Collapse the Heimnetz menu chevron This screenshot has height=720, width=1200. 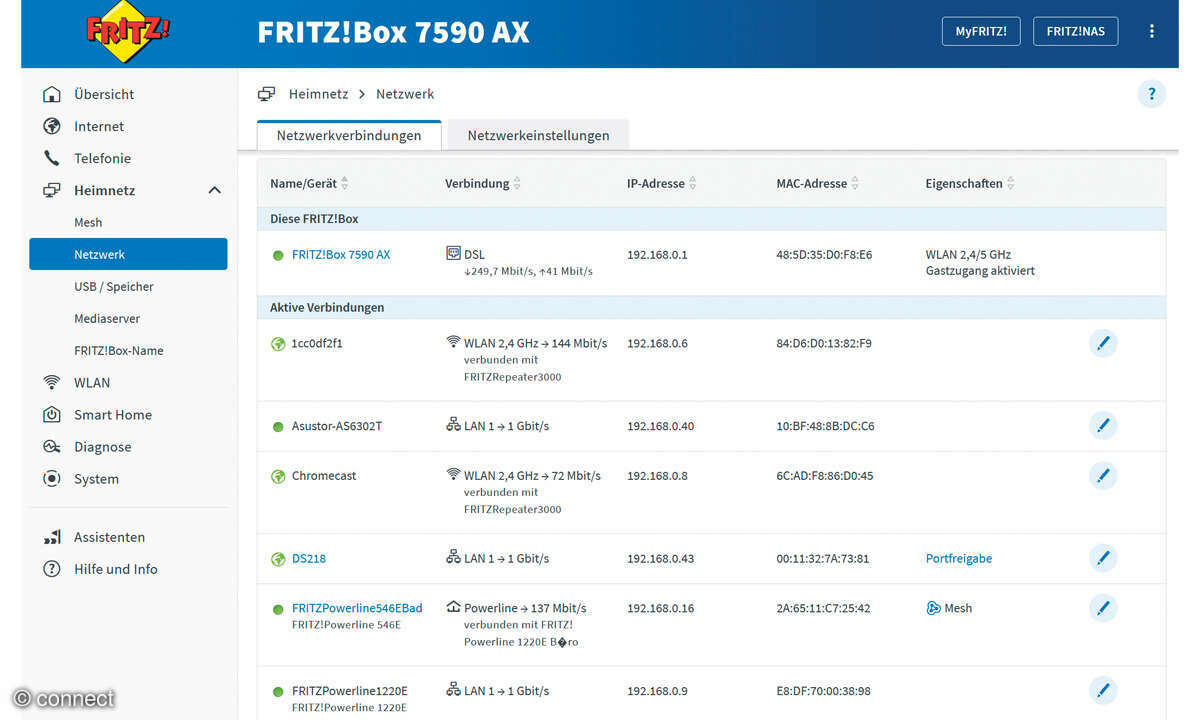(214, 190)
